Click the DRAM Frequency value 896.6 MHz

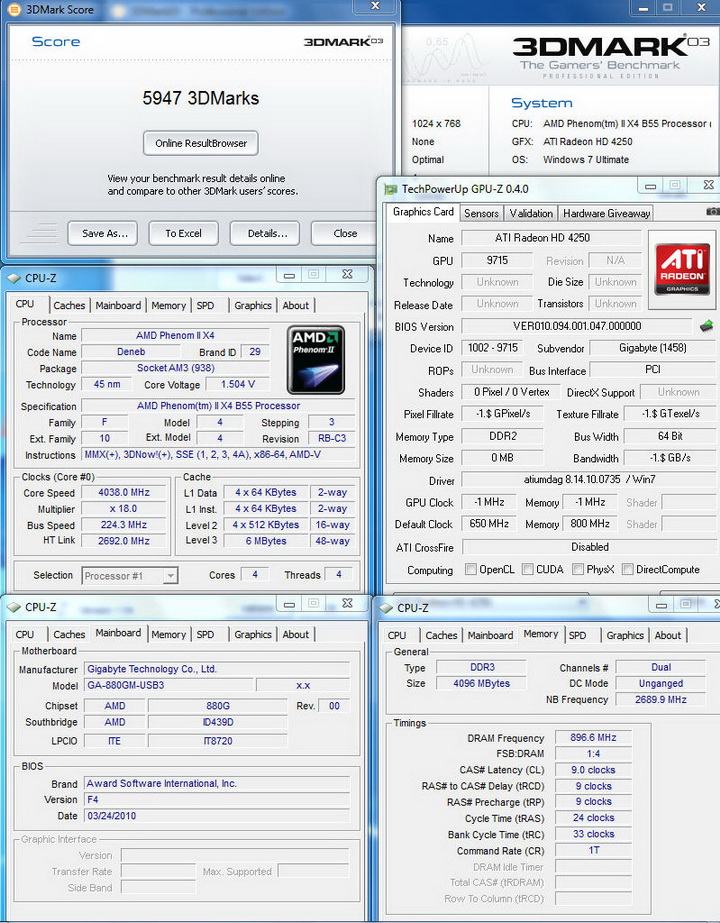[x=593, y=738]
